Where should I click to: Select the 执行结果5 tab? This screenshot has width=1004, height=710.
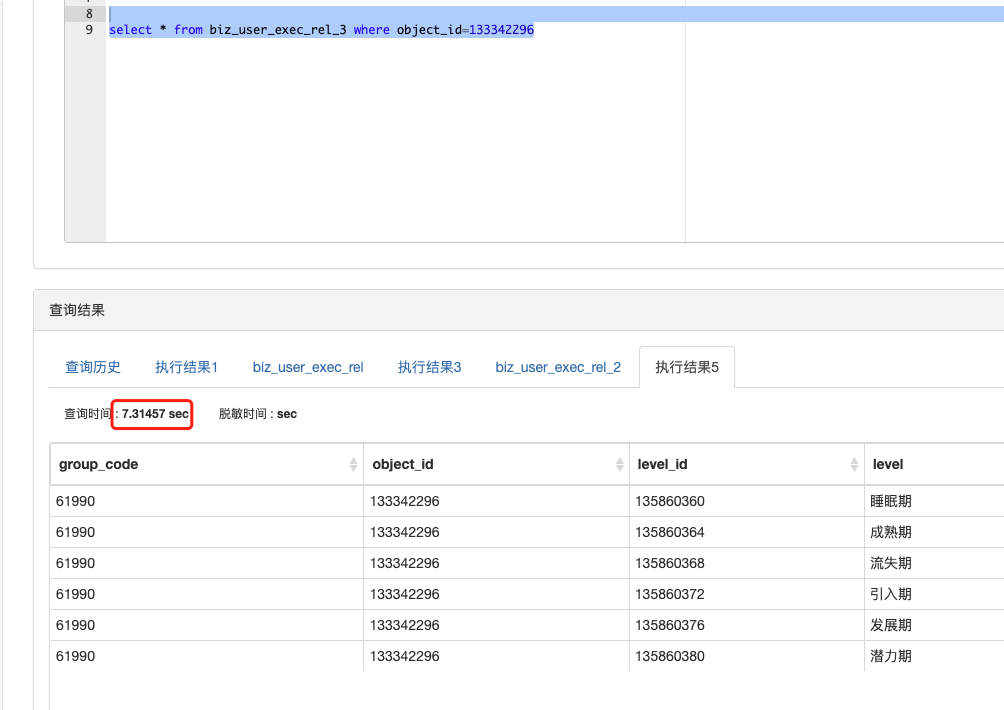(686, 367)
